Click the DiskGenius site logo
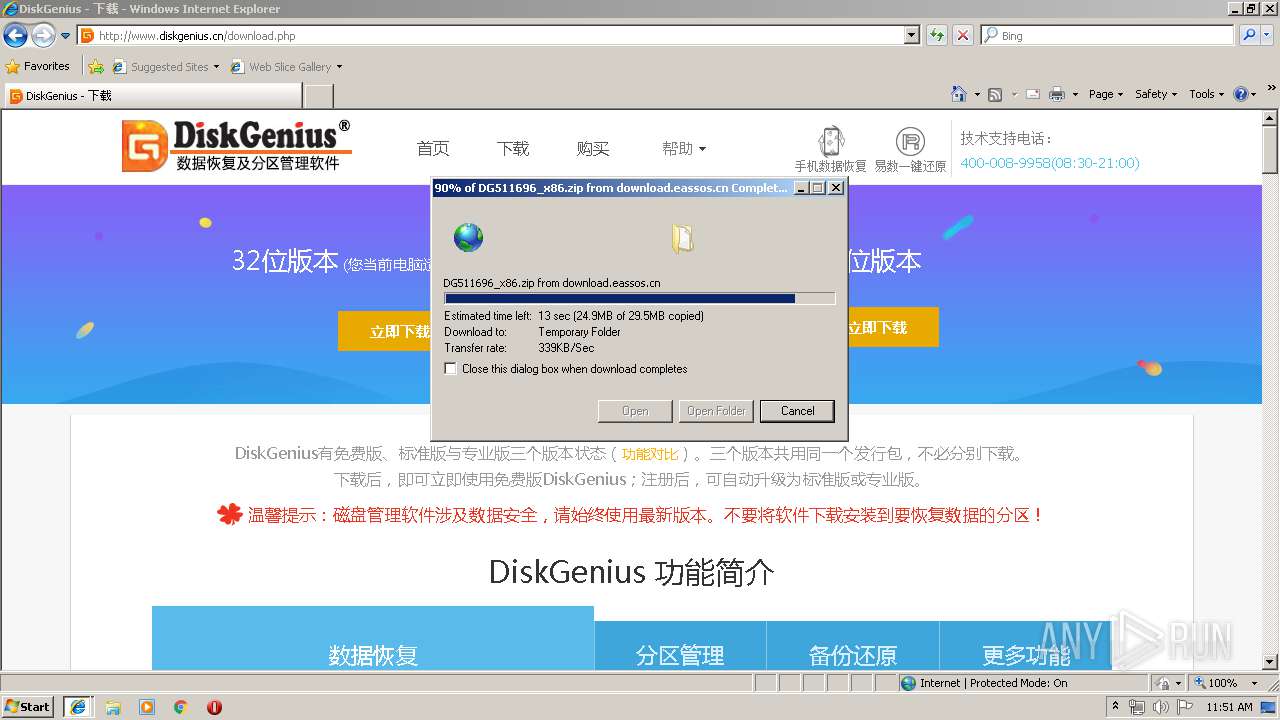The width and height of the screenshot is (1280, 720). [x=236, y=146]
